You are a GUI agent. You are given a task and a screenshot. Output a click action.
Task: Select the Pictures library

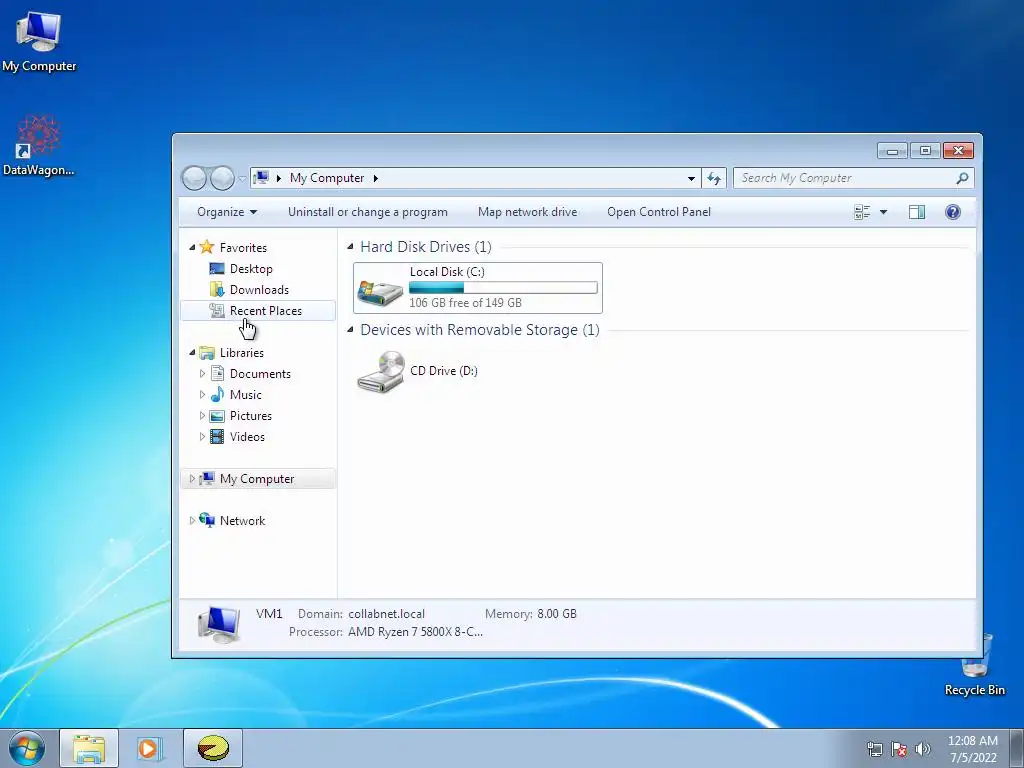click(x=251, y=415)
